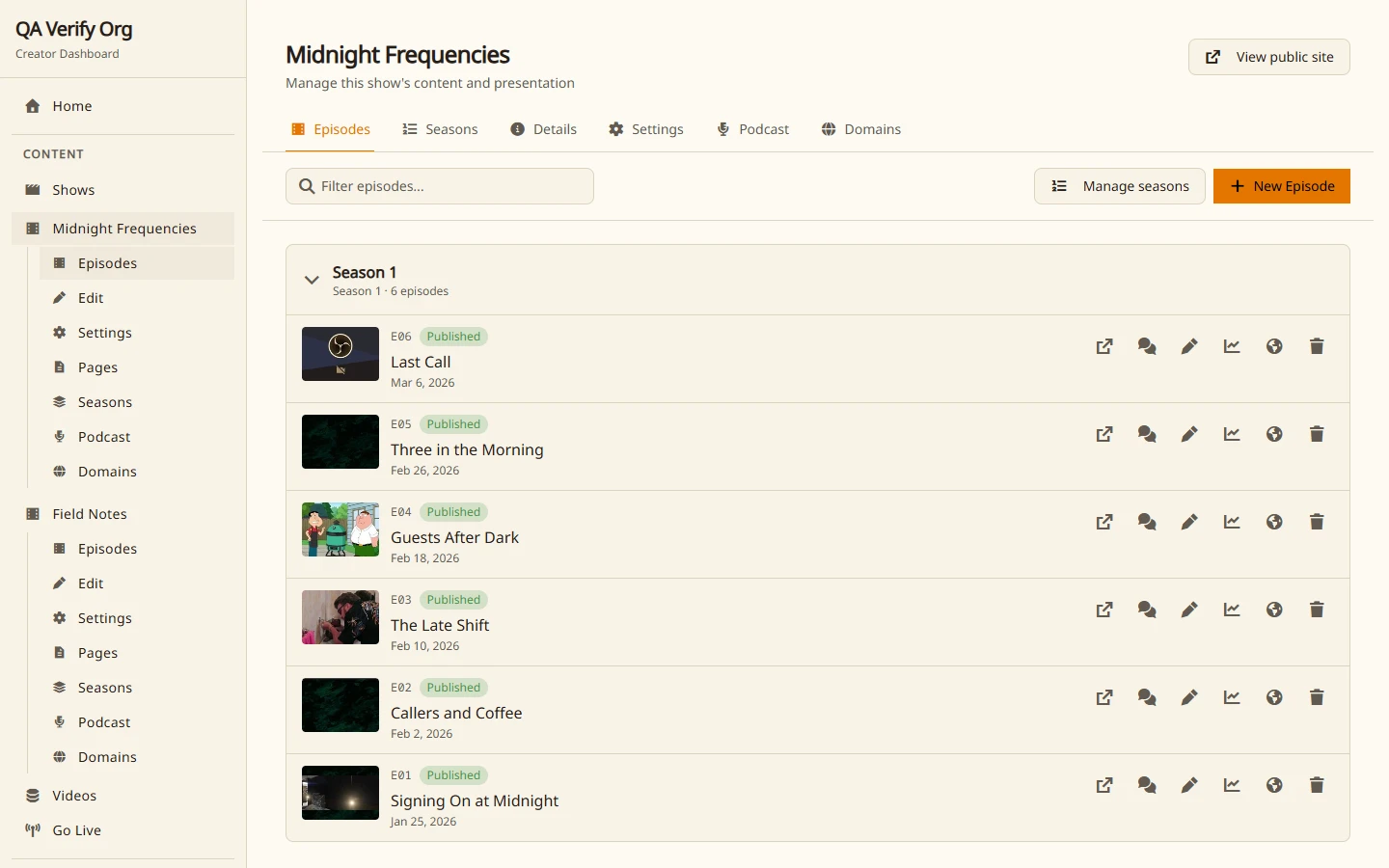The height and width of the screenshot is (868, 1389).
Task: Open the Podcast tab
Action: click(x=752, y=129)
